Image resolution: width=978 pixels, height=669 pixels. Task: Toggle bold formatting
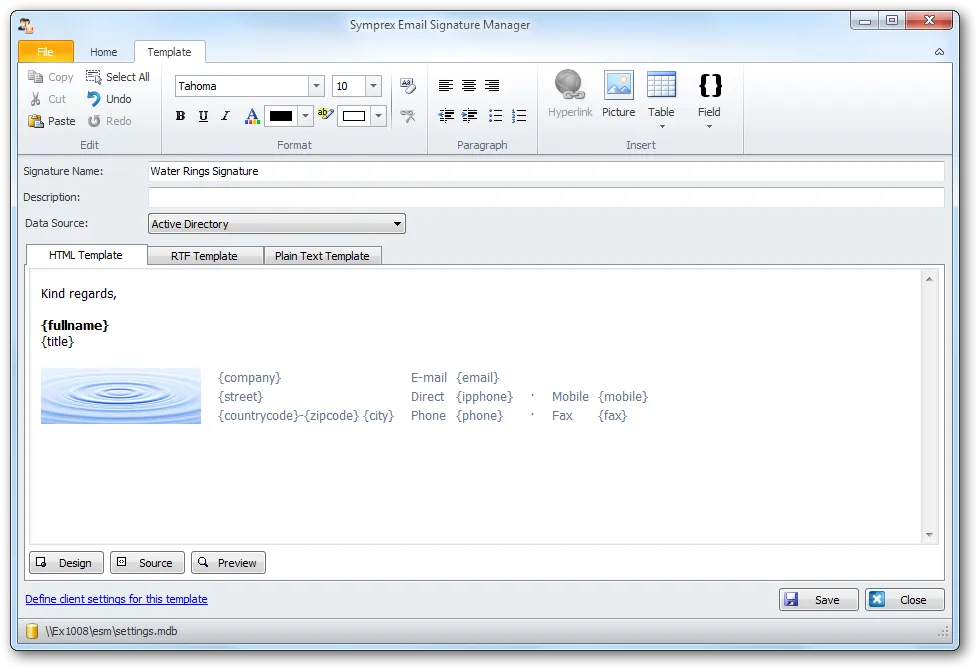tap(180, 115)
